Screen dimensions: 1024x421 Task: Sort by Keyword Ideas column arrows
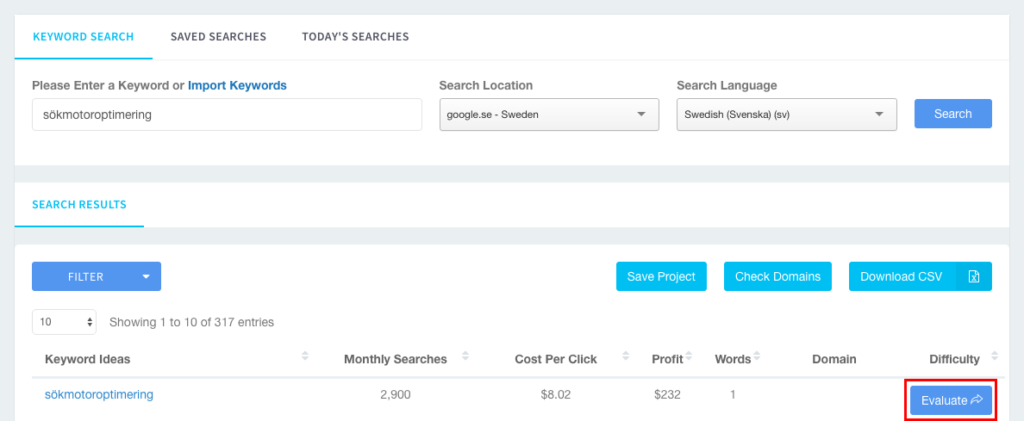(304, 356)
